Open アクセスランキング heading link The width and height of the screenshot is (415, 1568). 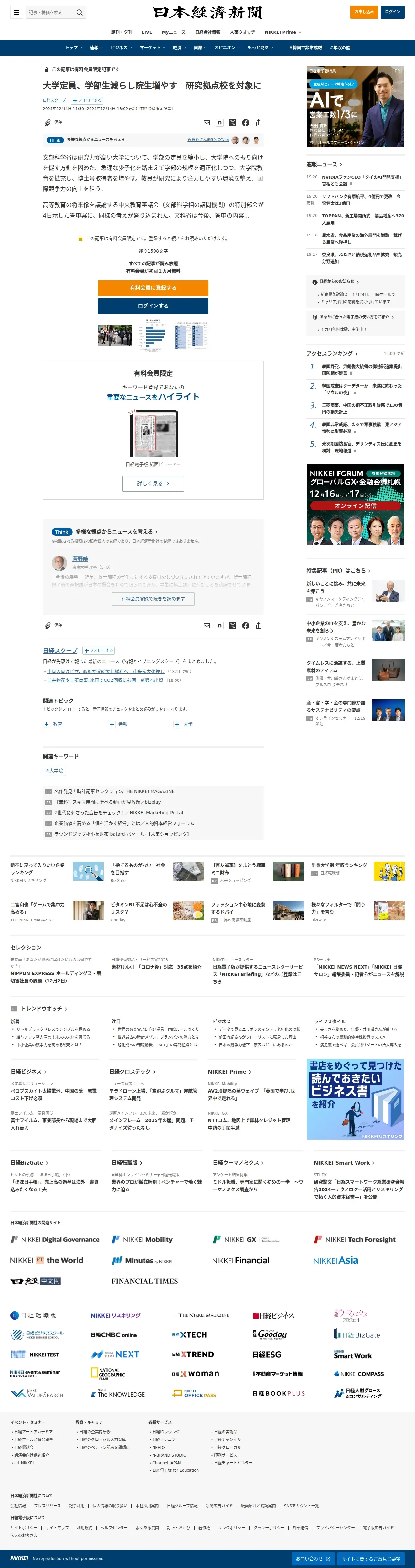pos(332,354)
